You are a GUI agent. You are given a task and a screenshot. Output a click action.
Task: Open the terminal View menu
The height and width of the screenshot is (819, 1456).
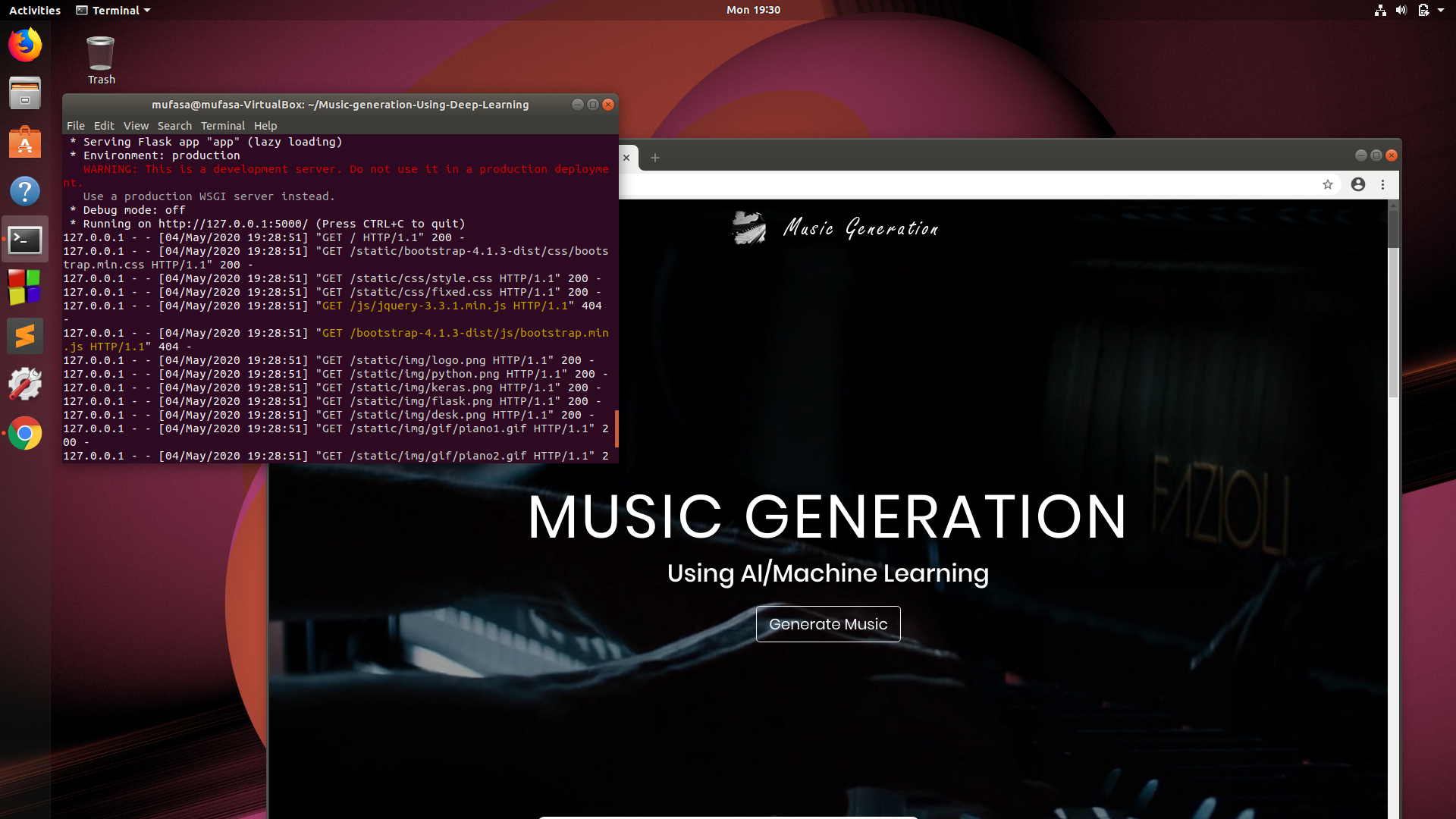click(136, 126)
